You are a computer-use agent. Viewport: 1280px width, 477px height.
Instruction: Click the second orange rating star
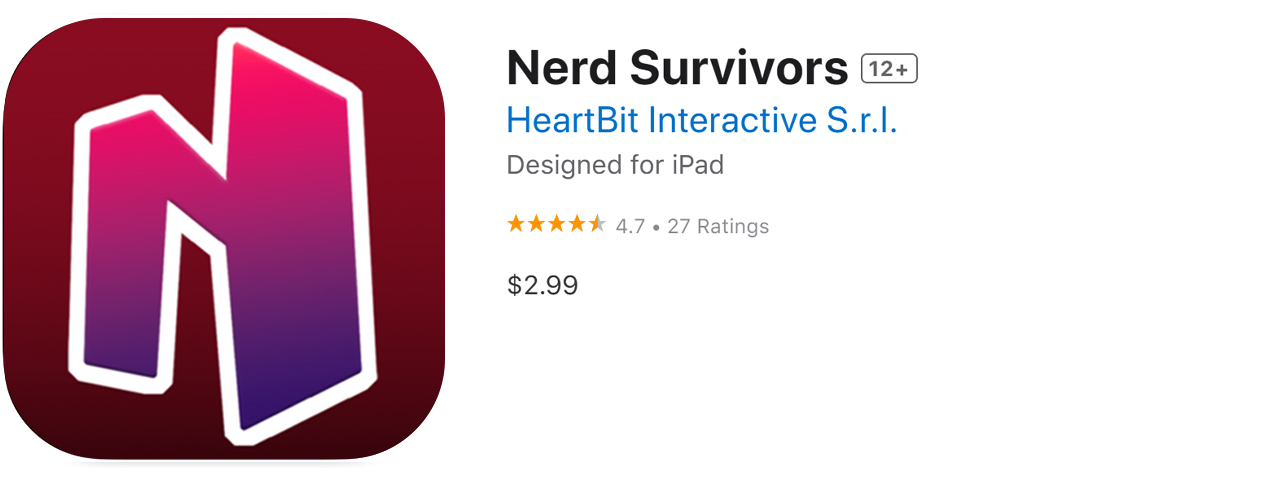[536, 224]
